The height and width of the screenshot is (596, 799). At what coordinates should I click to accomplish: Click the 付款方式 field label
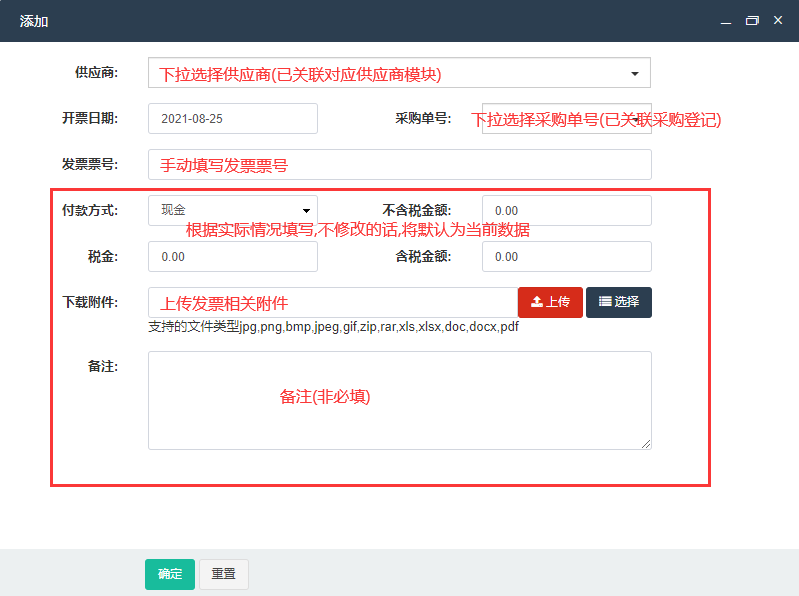(90, 210)
